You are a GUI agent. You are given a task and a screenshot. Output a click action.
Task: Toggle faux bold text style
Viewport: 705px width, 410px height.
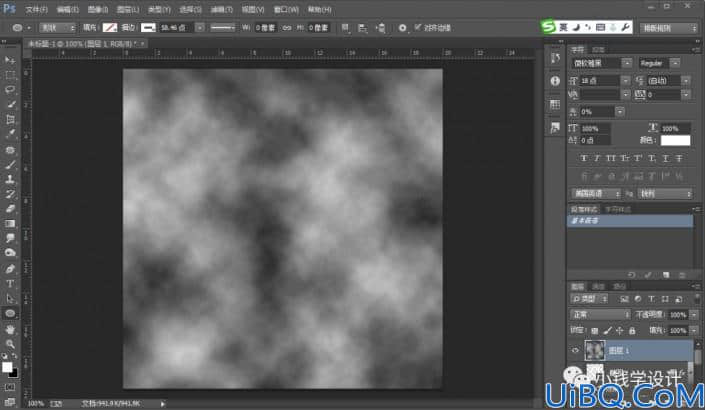point(584,158)
